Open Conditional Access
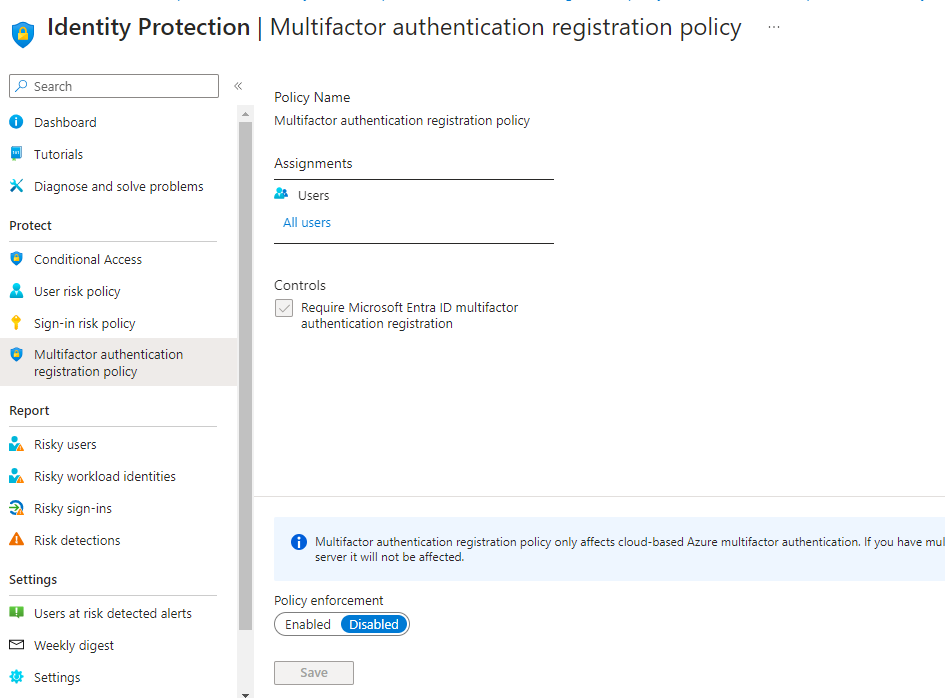The width and height of the screenshot is (945, 698). point(88,259)
